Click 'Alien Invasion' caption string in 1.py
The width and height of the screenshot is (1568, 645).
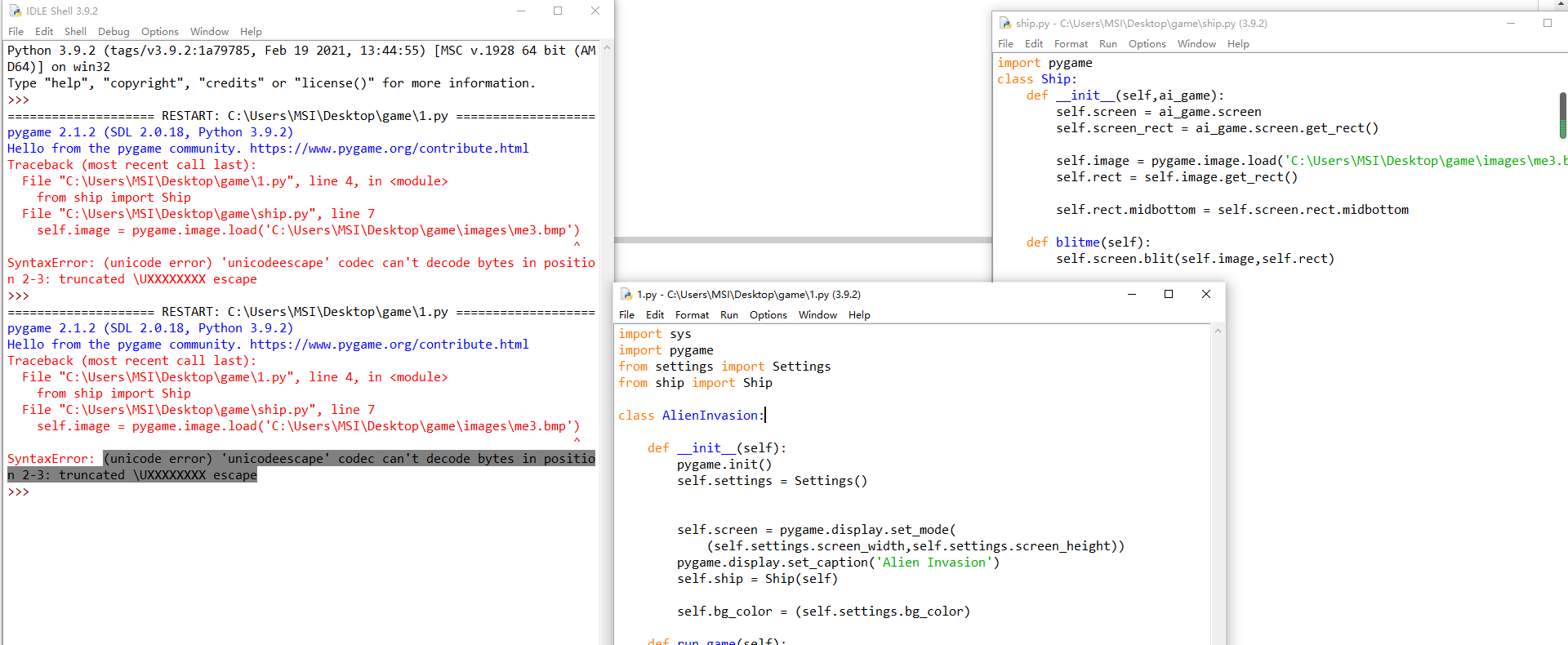(934, 563)
